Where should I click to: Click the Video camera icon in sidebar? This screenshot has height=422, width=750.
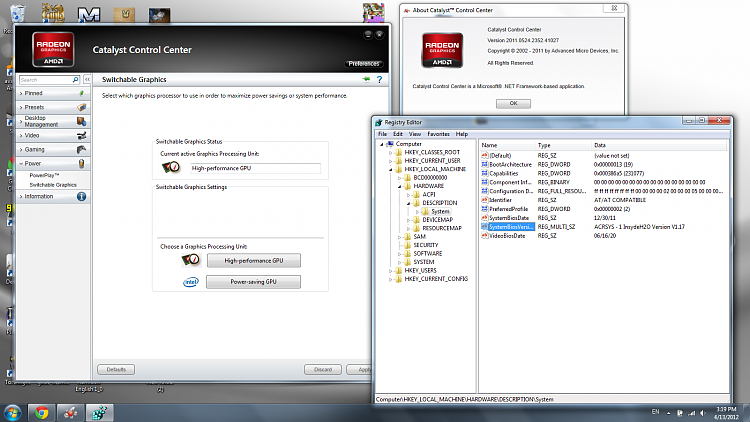[82, 135]
